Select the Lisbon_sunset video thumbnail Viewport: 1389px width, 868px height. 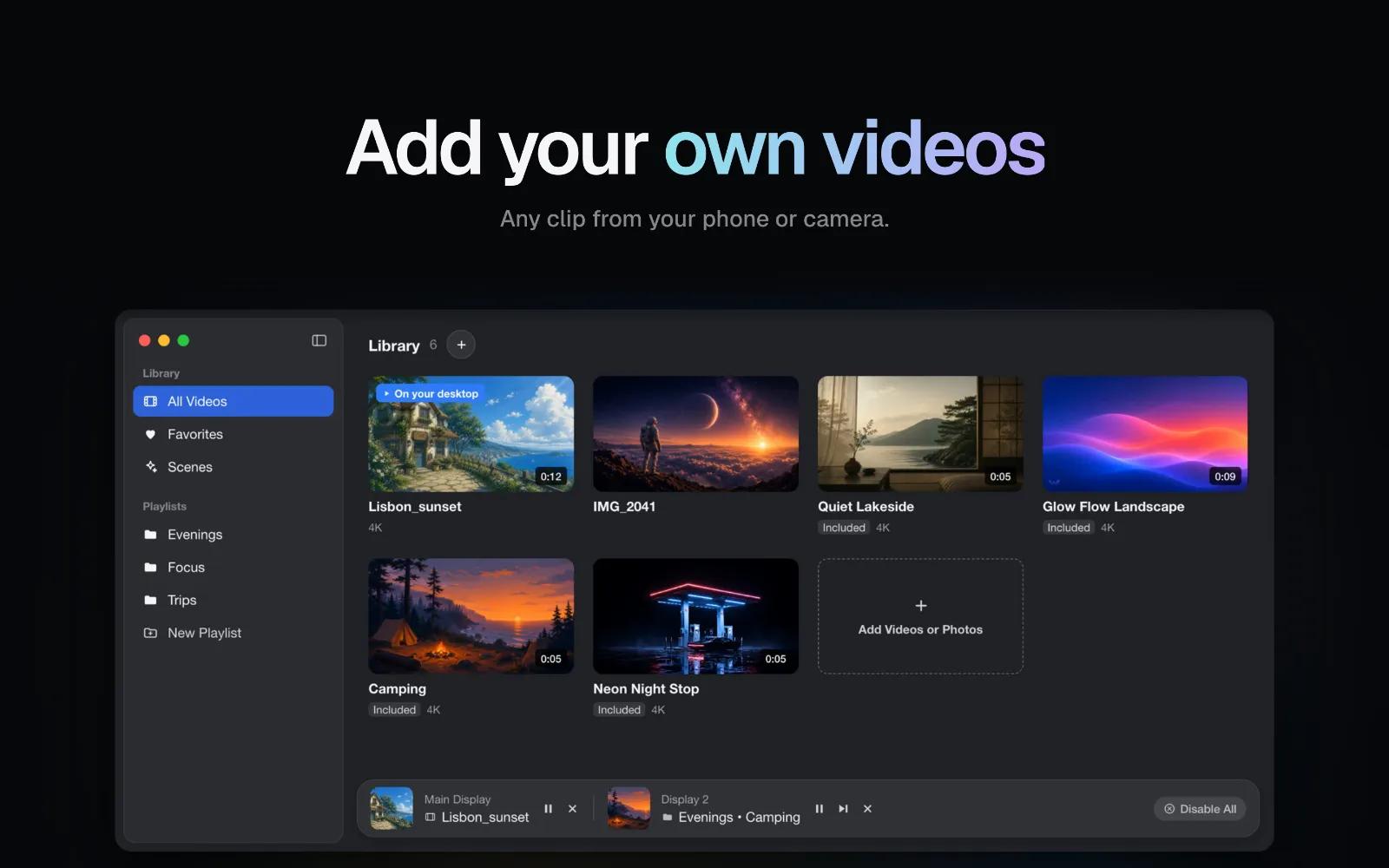tap(471, 434)
